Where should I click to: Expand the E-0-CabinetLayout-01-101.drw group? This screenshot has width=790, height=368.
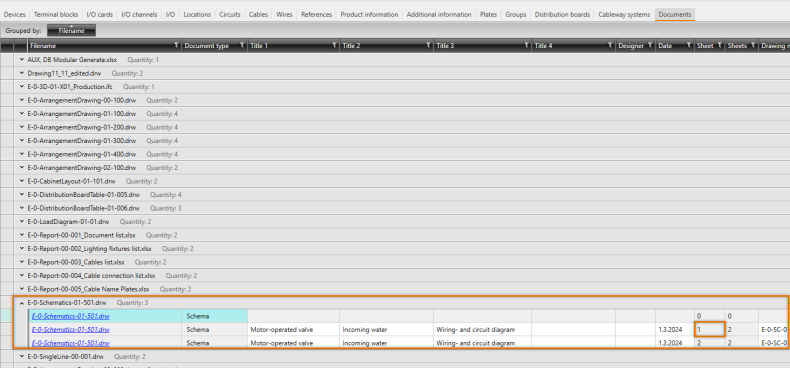click(22, 180)
